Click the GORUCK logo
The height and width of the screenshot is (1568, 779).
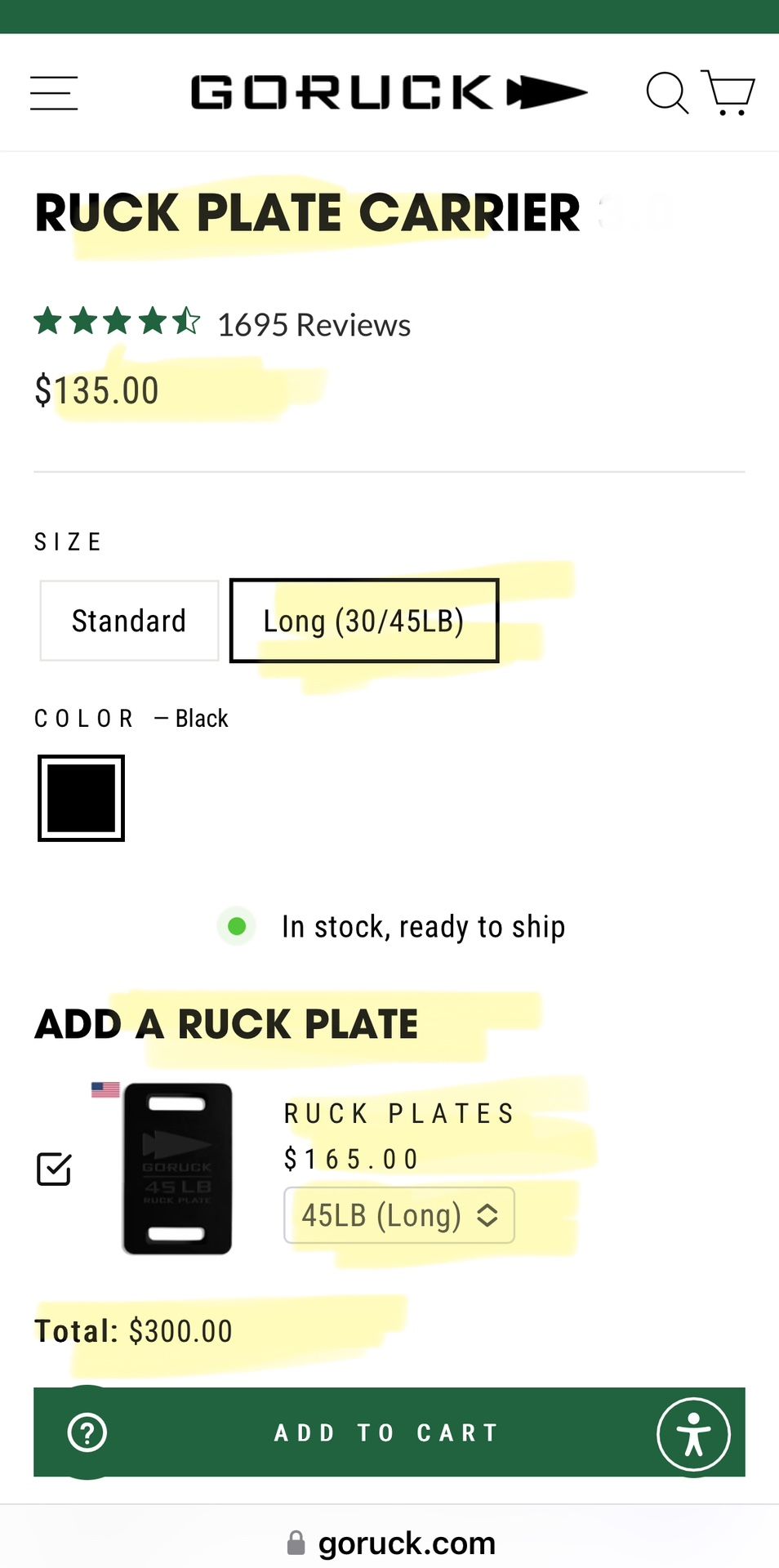pos(389,92)
